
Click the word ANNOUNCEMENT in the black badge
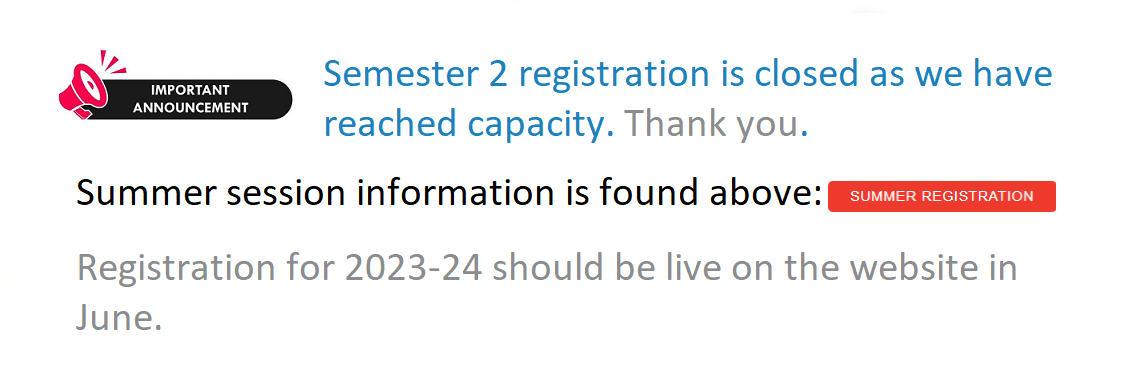pos(190,108)
